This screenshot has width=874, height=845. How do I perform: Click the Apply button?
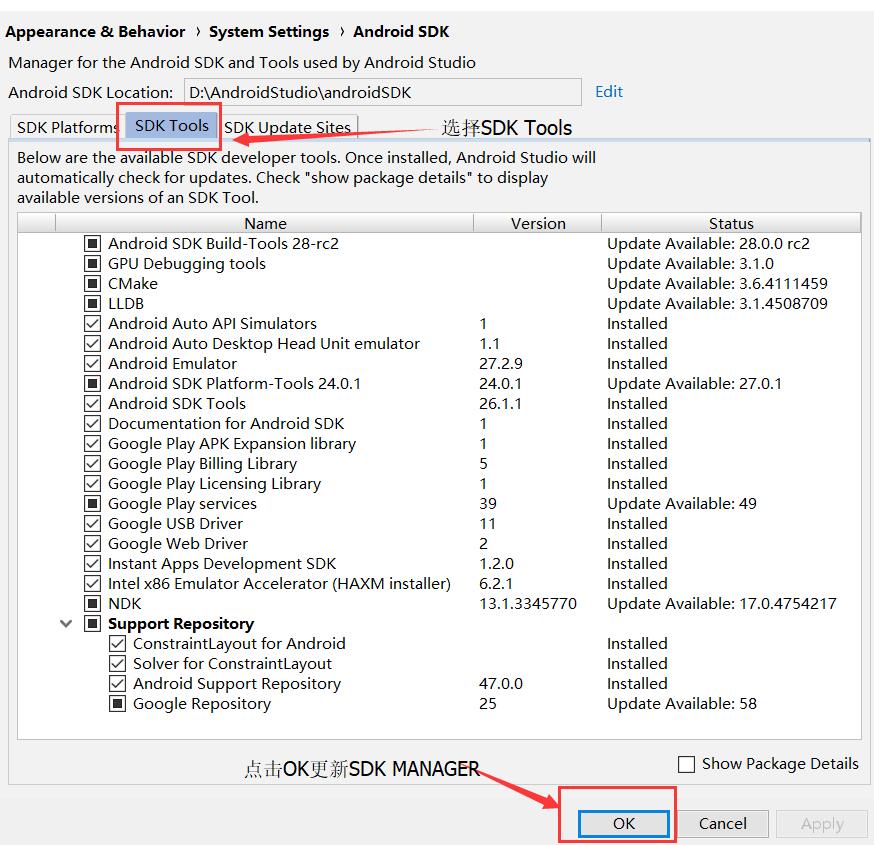click(x=822, y=823)
